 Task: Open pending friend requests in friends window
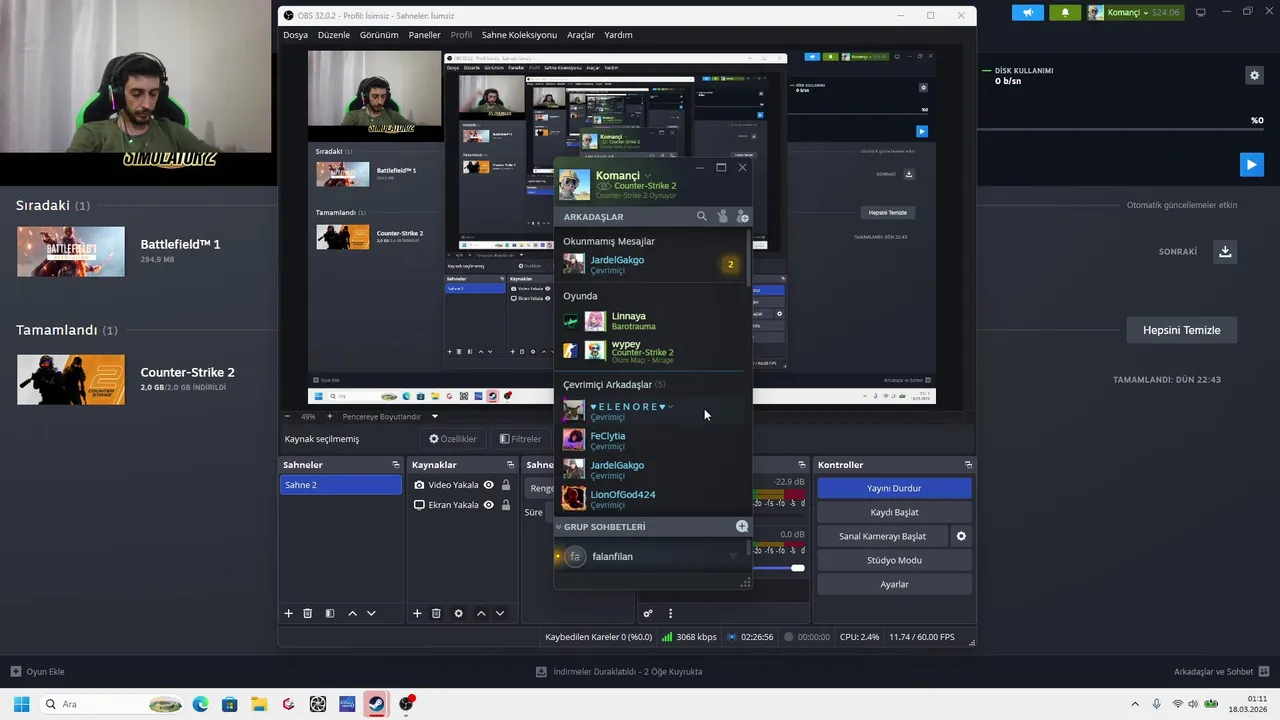point(723,216)
